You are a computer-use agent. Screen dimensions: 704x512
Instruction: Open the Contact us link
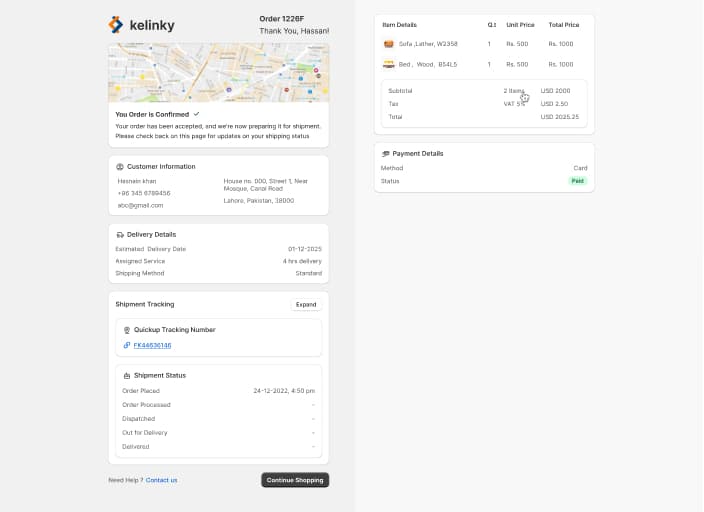161,480
